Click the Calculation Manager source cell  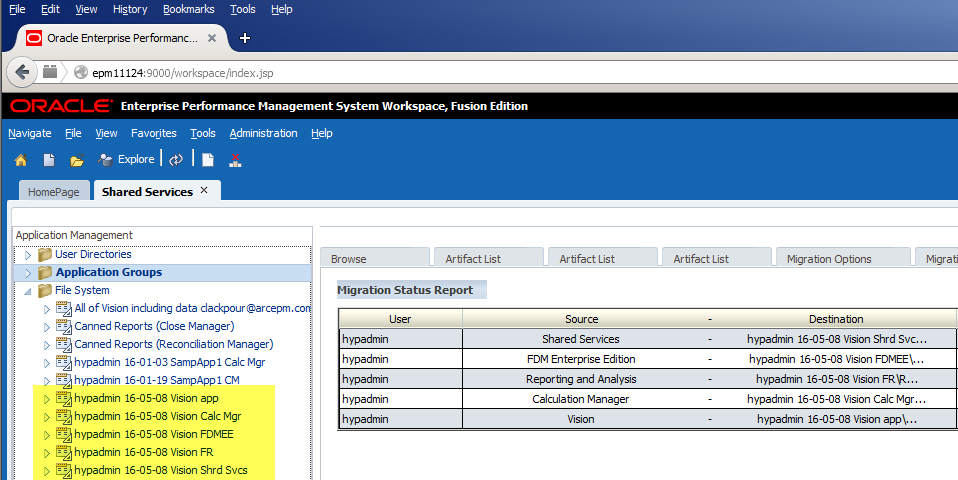click(x=581, y=399)
